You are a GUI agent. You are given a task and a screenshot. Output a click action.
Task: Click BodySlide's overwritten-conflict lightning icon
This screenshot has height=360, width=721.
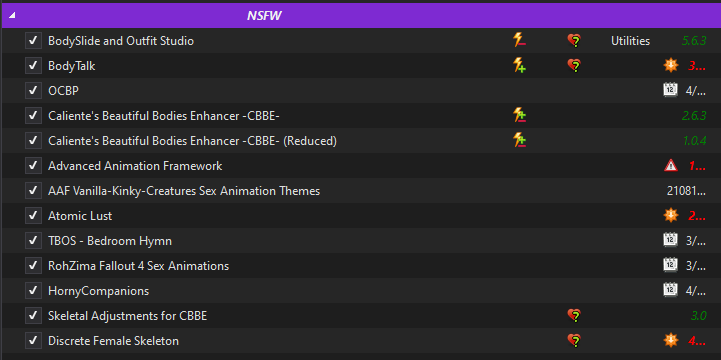pyautogui.click(x=519, y=40)
